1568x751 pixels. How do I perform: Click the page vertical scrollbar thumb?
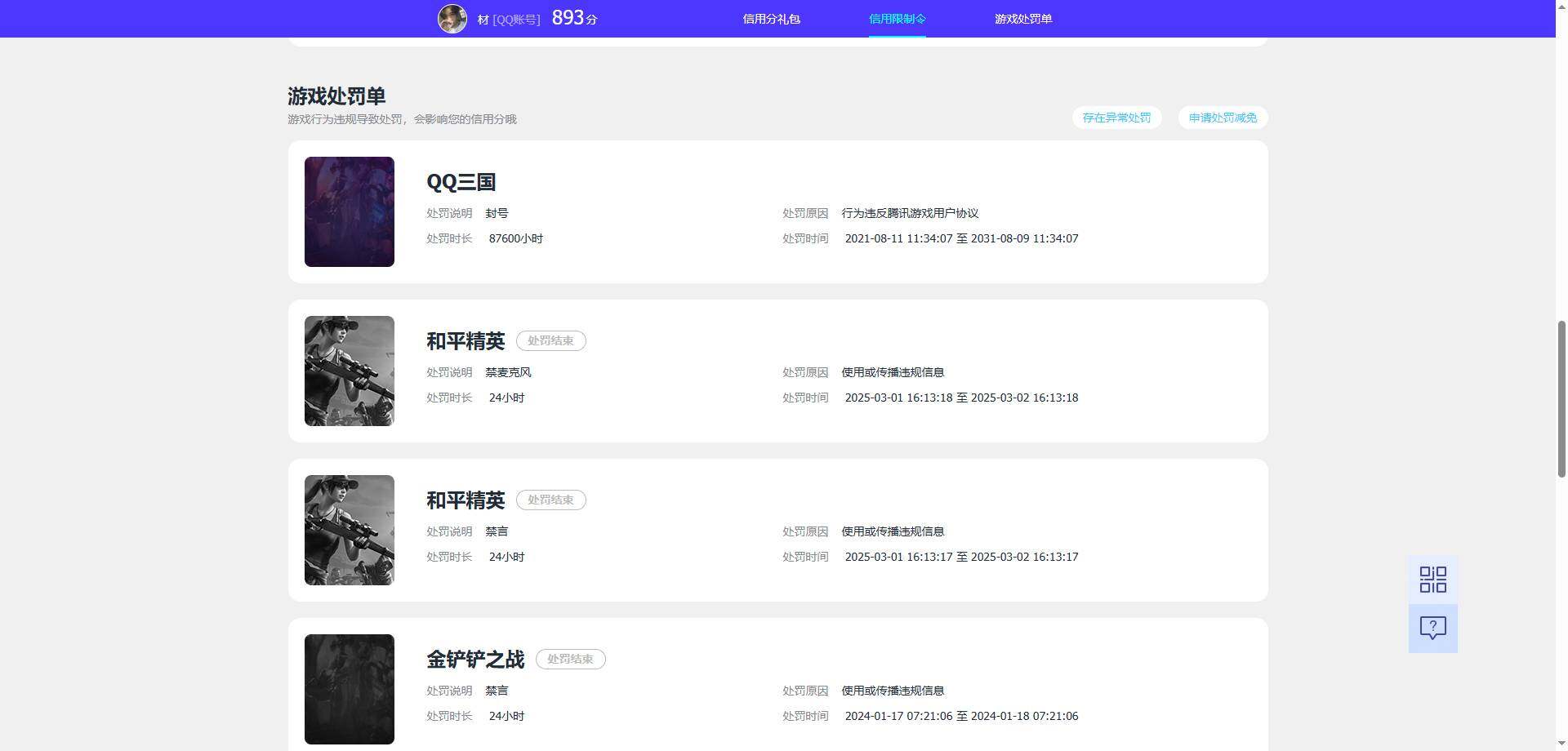pyautogui.click(x=1561, y=399)
